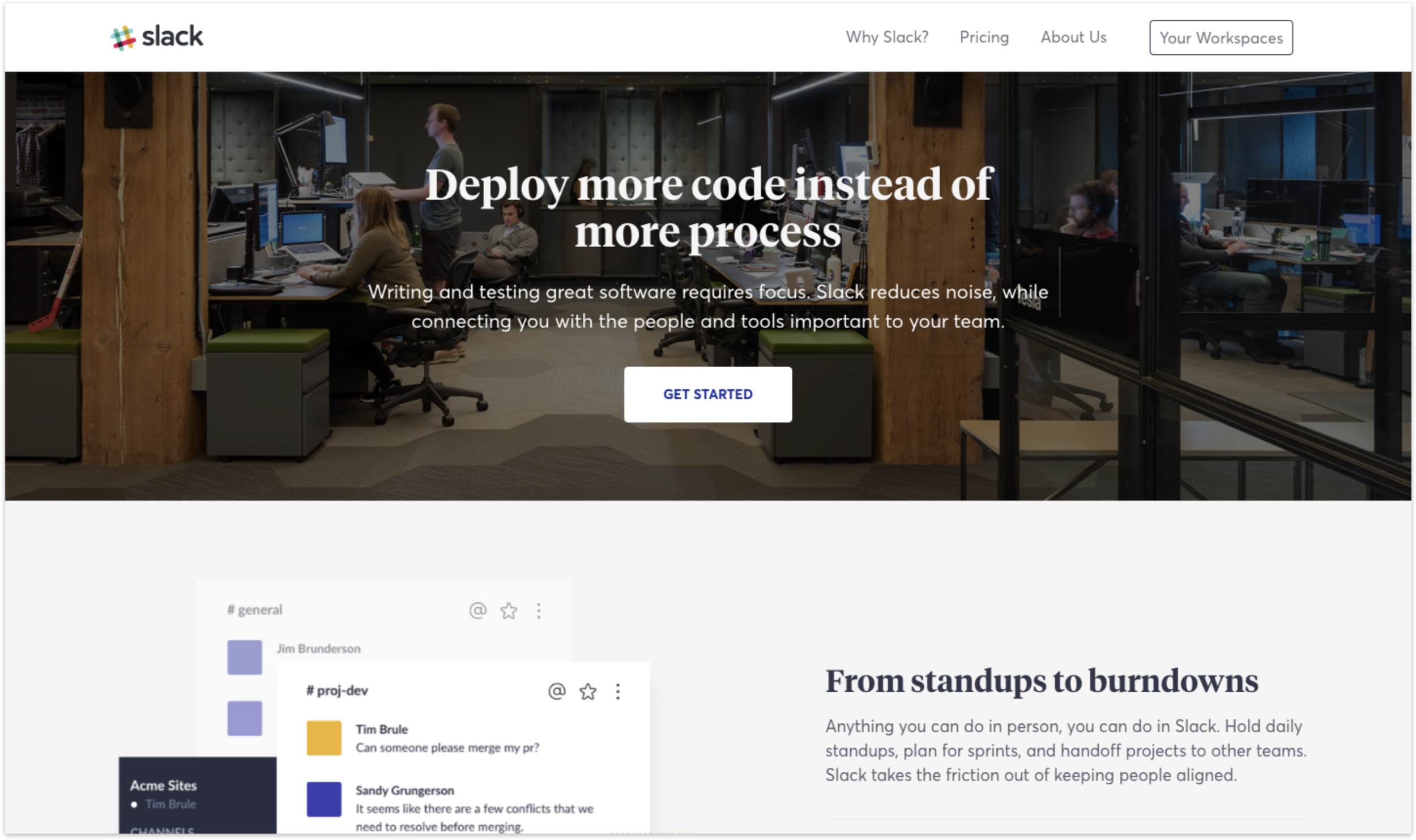Click the Your Workspaces button
This screenshot has width=1416, height=840.
(x=1221, y=38)
